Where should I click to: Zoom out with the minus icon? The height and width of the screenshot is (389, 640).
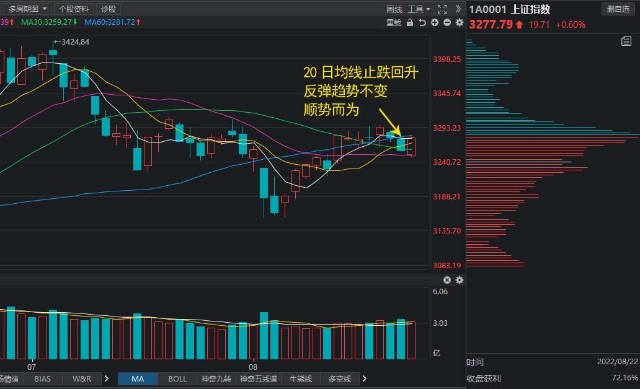(447, 23)
